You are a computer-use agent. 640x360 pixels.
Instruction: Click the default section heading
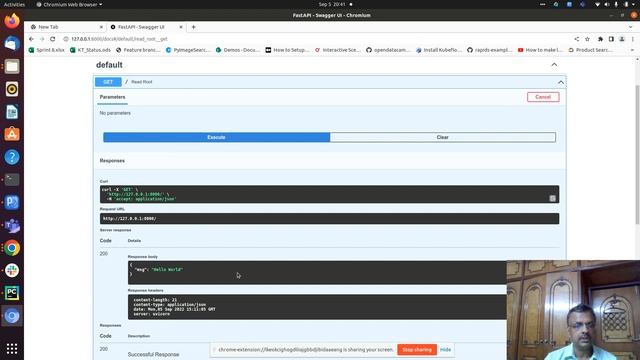coord(109,65)
